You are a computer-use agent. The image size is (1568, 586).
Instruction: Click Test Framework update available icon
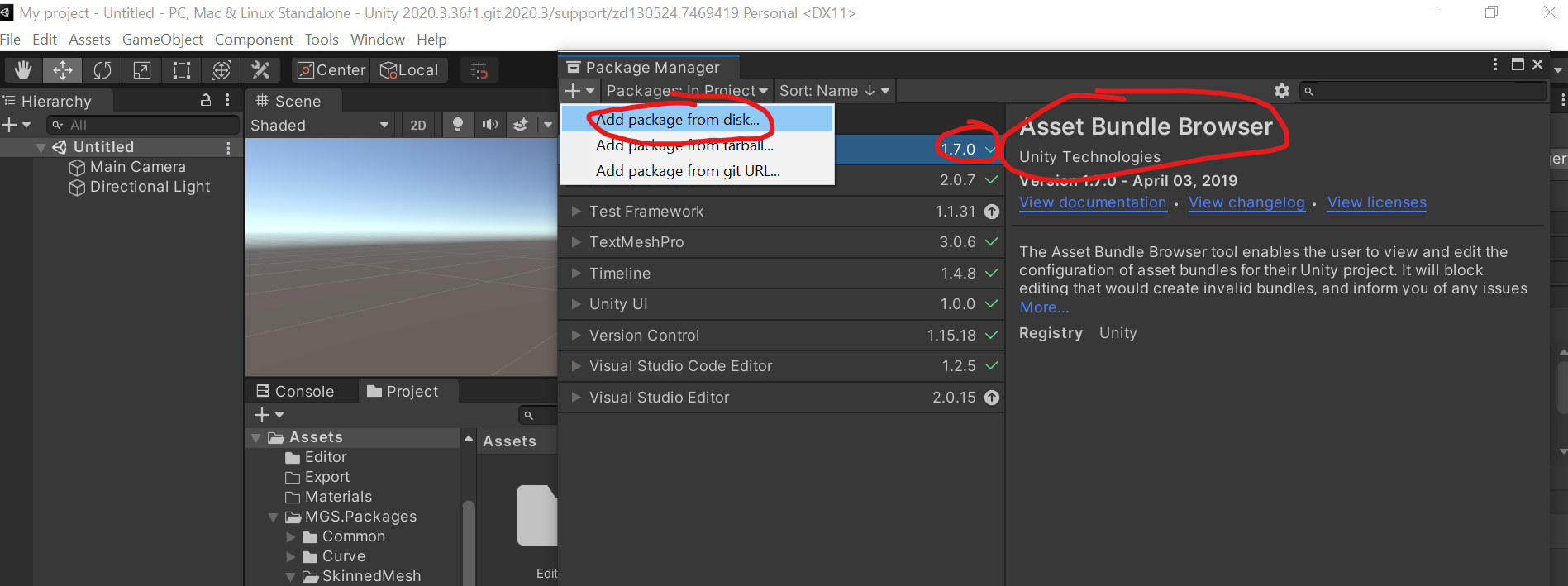click(x=992, y=212)
